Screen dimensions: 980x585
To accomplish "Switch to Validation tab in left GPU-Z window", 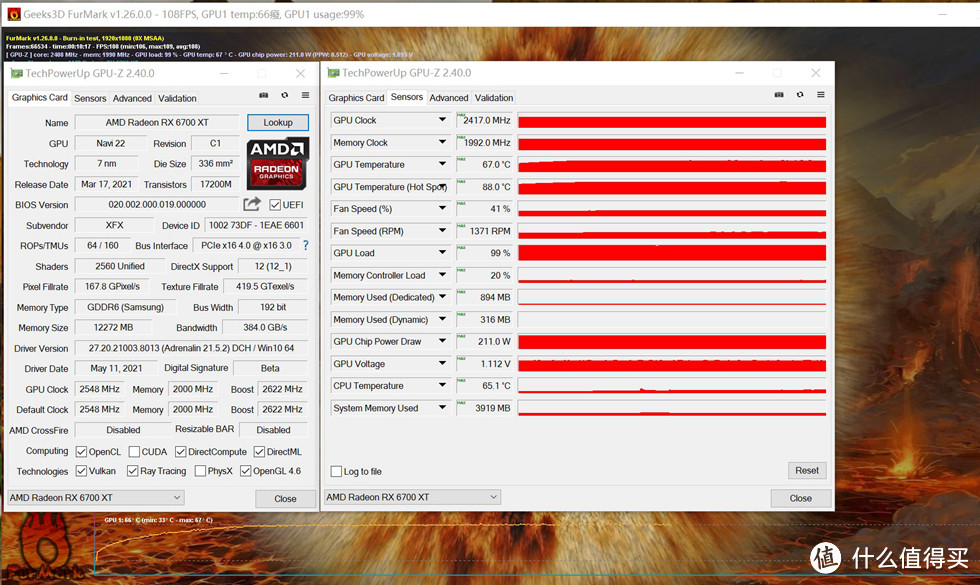I will tap(177, 98).
